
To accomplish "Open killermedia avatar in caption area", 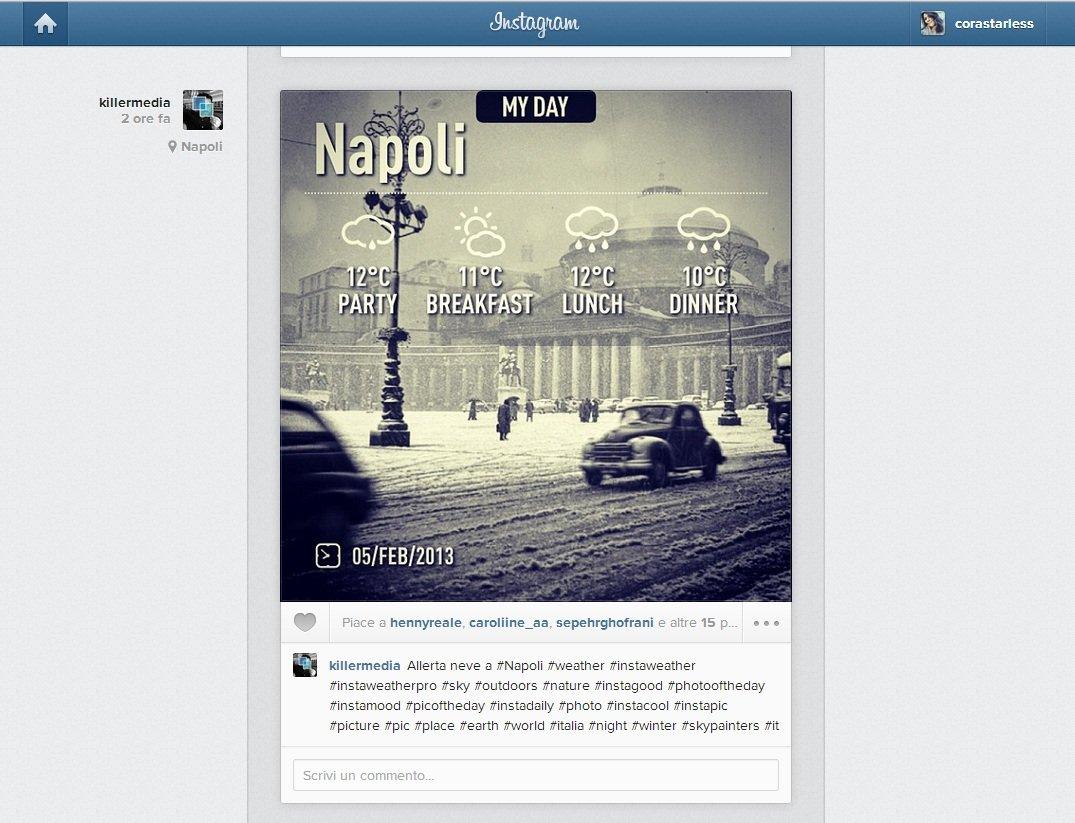I will (x=305, y=665).
